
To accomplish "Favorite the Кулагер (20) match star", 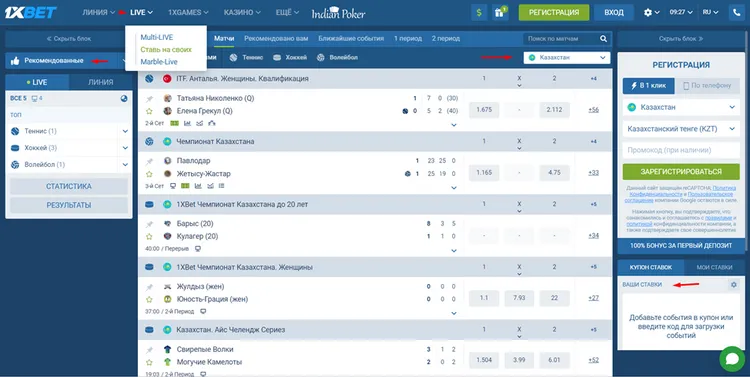I will pos(149,236).
